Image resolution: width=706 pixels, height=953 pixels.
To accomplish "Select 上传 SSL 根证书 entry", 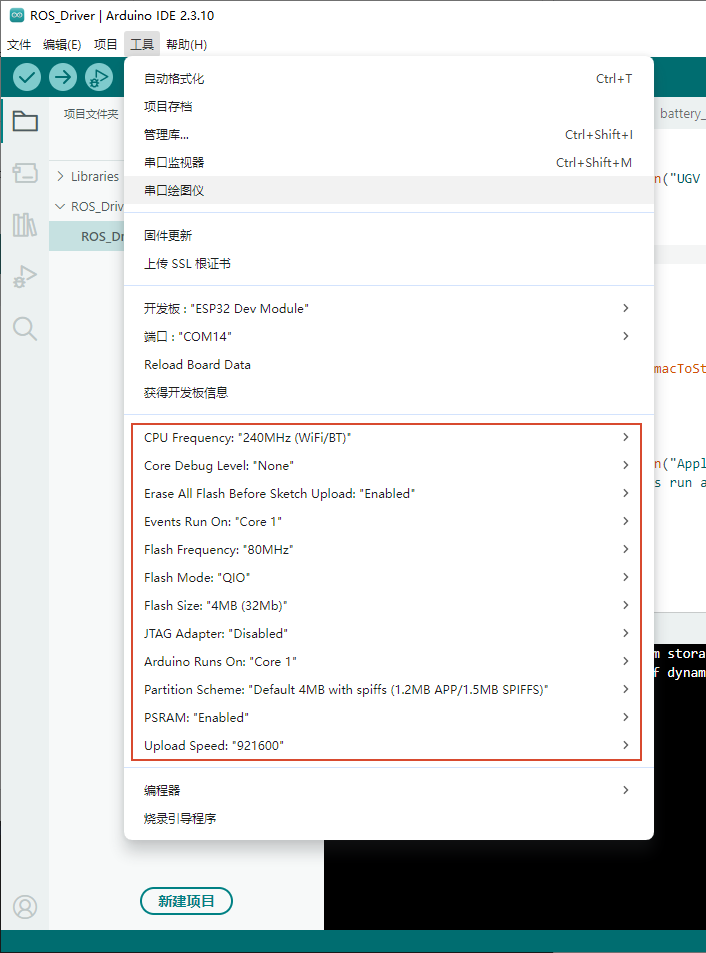I will [389, 263].
